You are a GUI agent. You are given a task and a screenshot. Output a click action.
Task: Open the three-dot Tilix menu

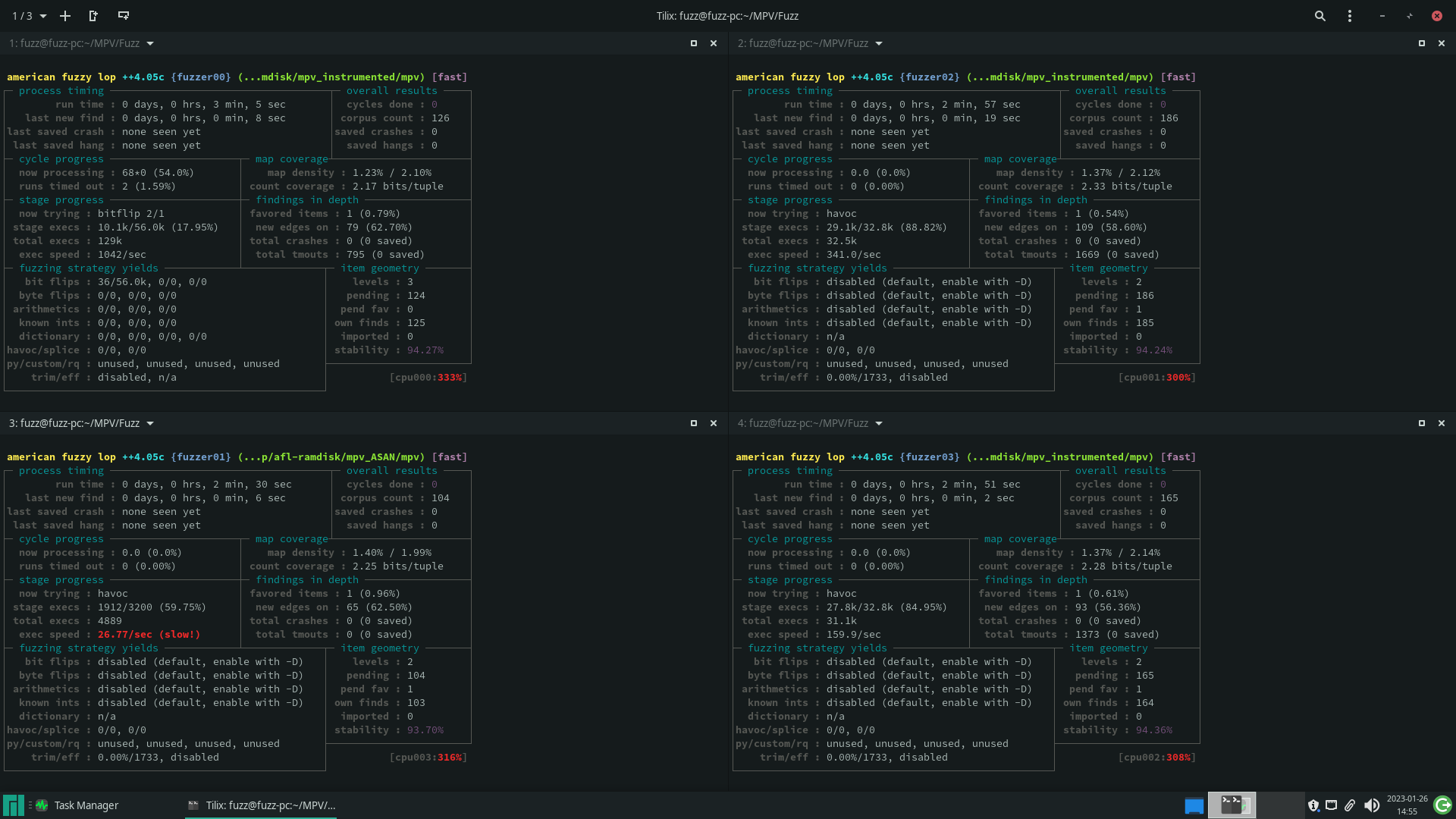click(1350, 16)
